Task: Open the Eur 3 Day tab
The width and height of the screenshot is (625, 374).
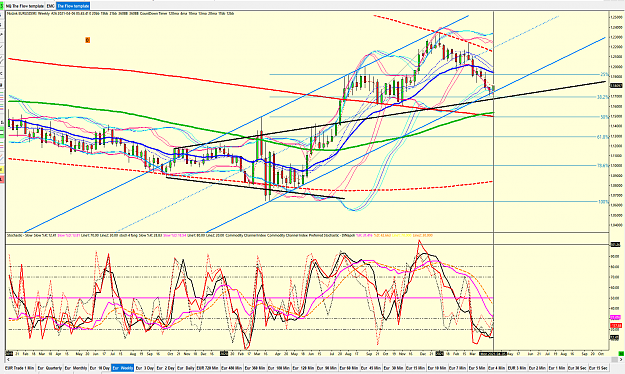Action: pyautogui.click(x=145, y=368)
